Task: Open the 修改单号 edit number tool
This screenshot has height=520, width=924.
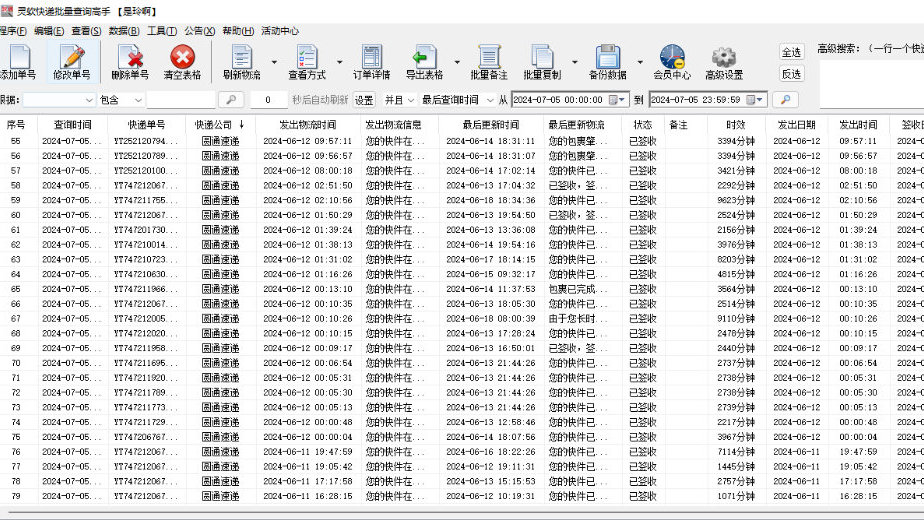Action: click(72, 62)
